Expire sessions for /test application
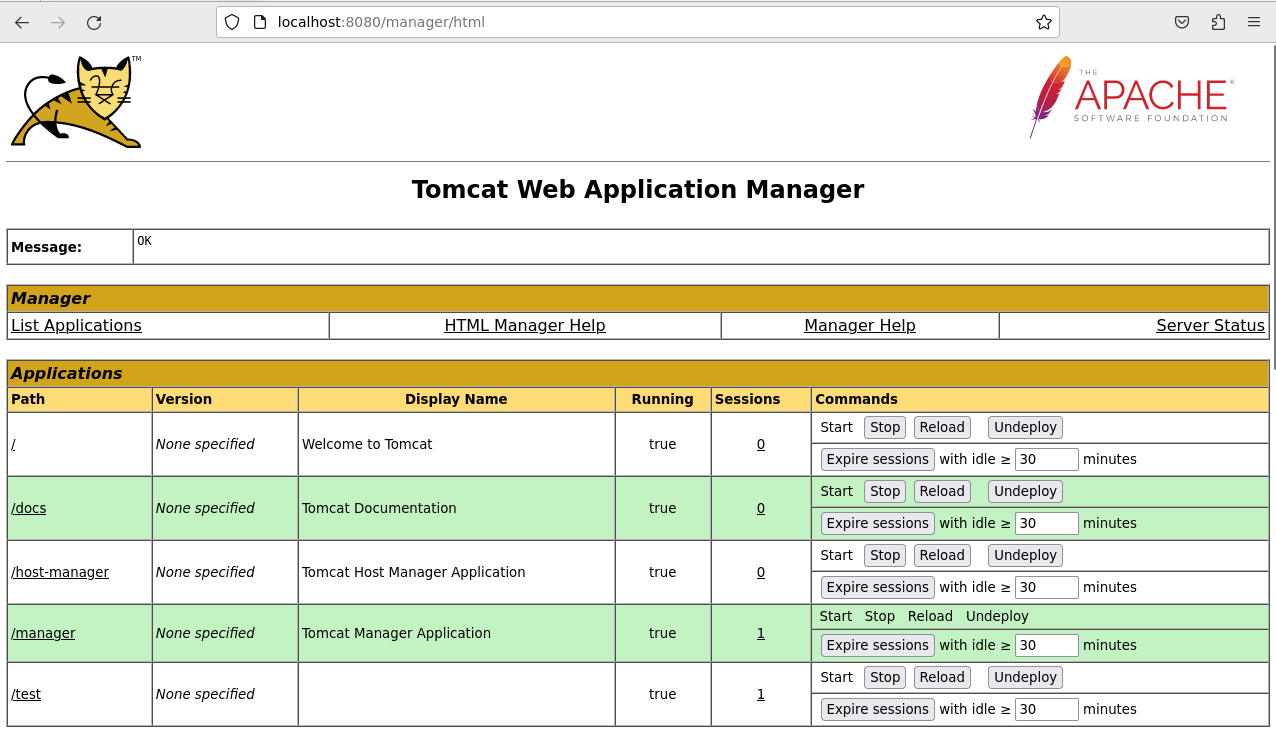The image size is (1276, 739). (878, 709)
